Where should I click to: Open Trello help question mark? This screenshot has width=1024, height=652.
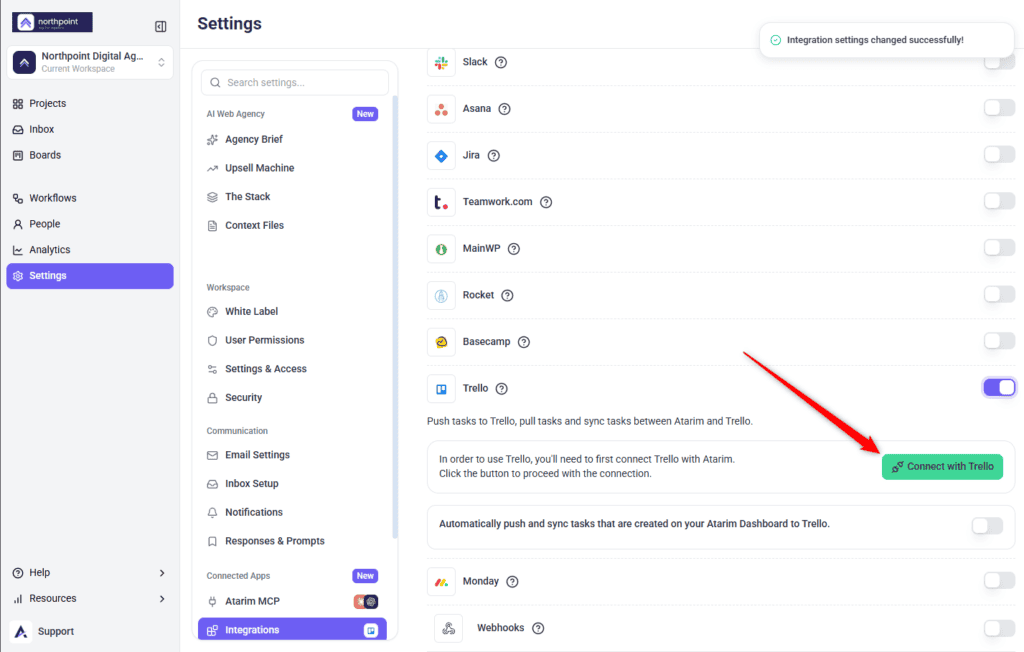tap(502, 389)
